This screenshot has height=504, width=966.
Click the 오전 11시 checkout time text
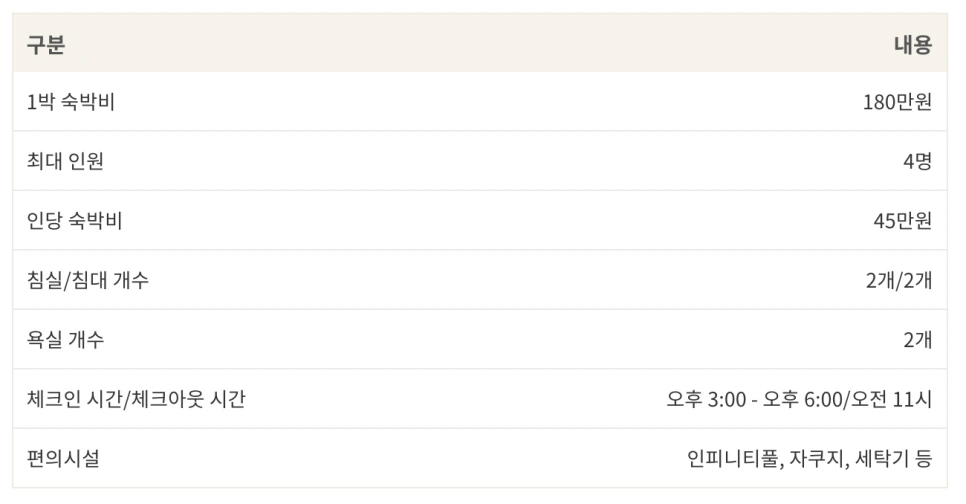[x=891, y=399]
